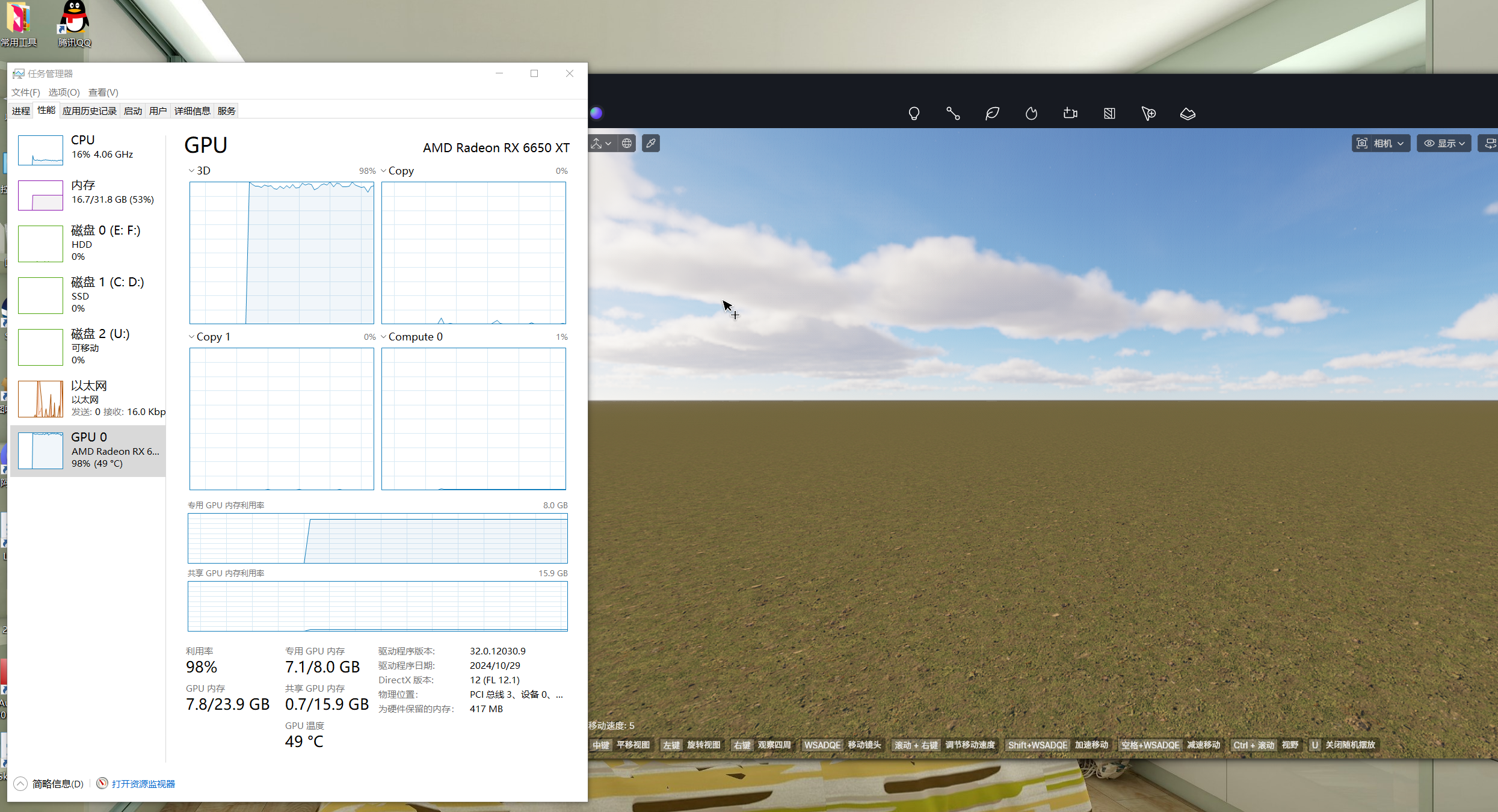The width and height of the screenshot is (1498, 812).
Task: Click the purple sphere logo icon
Action: 596,113
